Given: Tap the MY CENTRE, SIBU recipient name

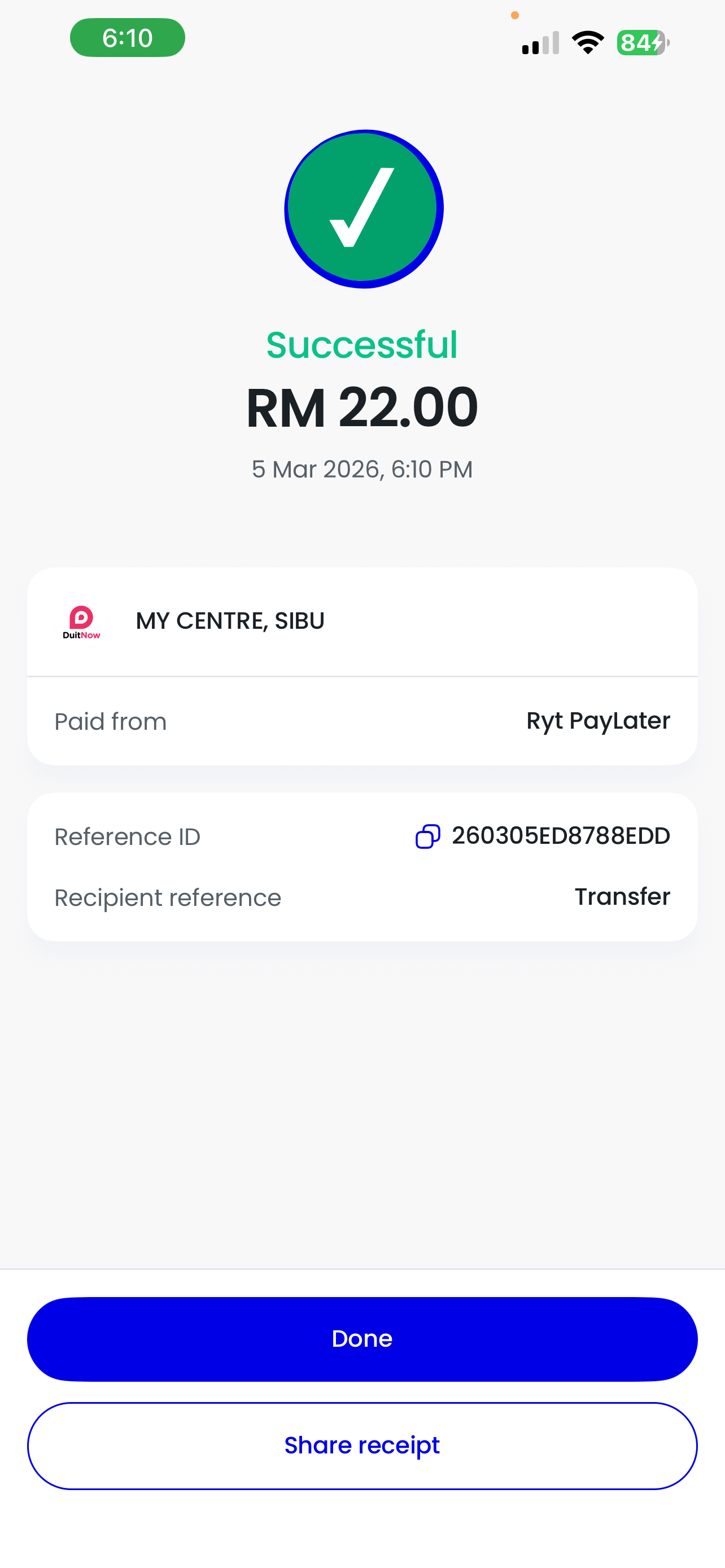Looking at the screenshot, I should pyautogui.click(x=230, y=621).
